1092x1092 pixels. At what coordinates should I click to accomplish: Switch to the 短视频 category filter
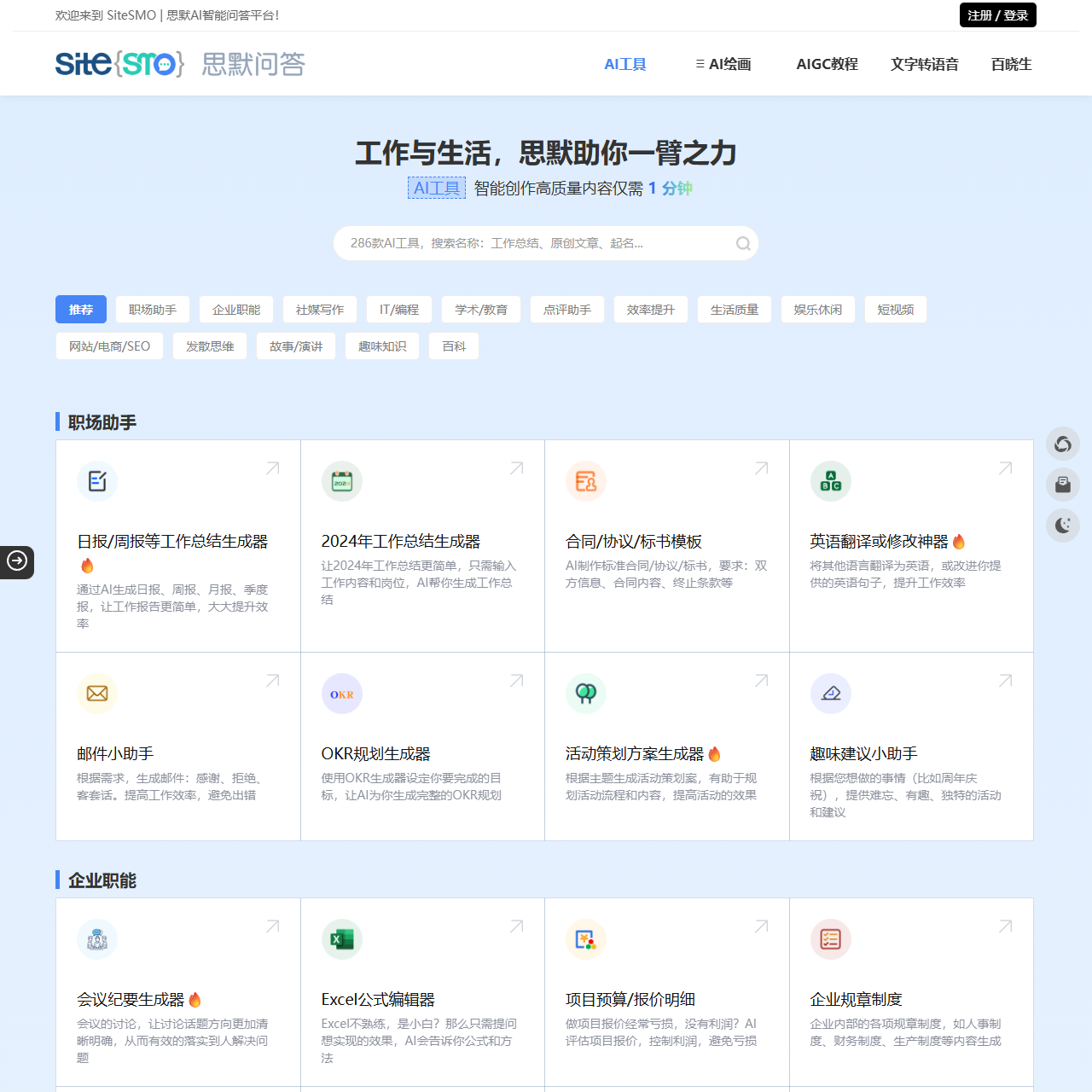click(x=895, y=309)
